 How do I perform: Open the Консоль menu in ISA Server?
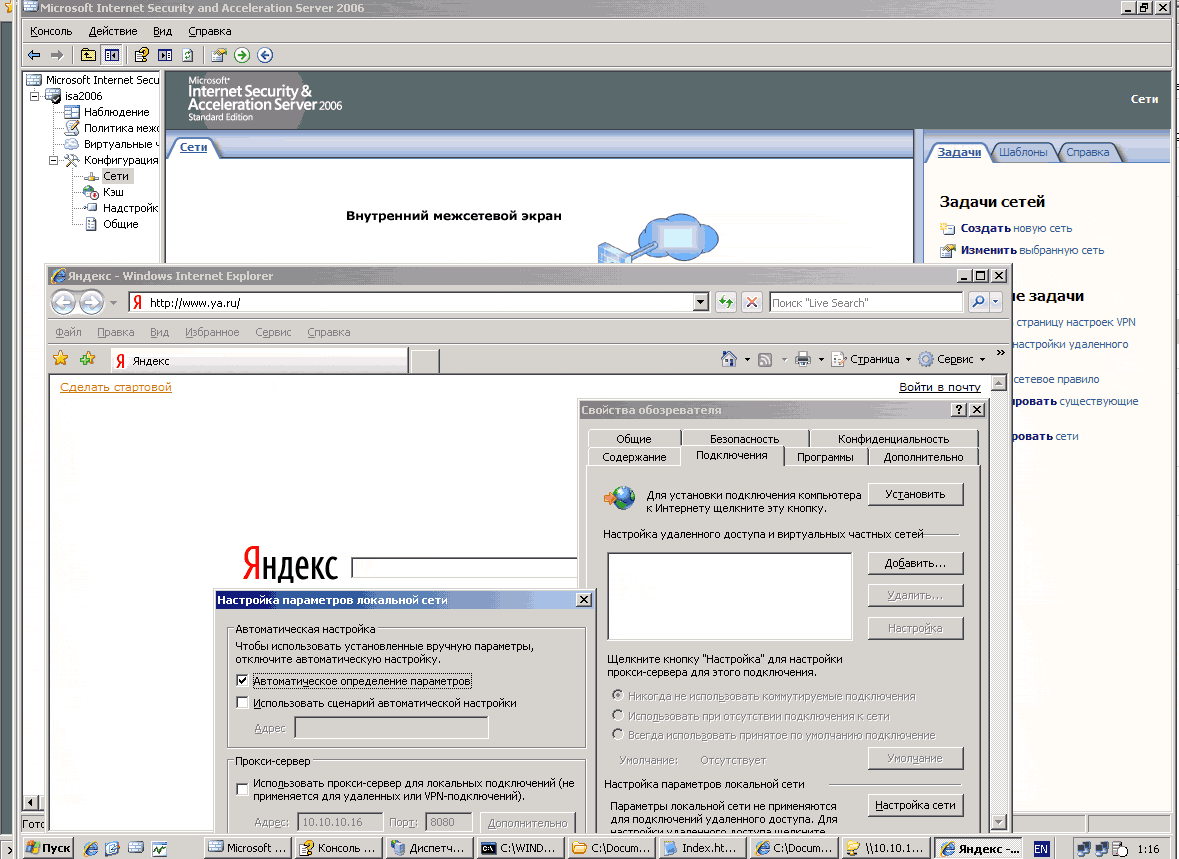tap(52, 31)
